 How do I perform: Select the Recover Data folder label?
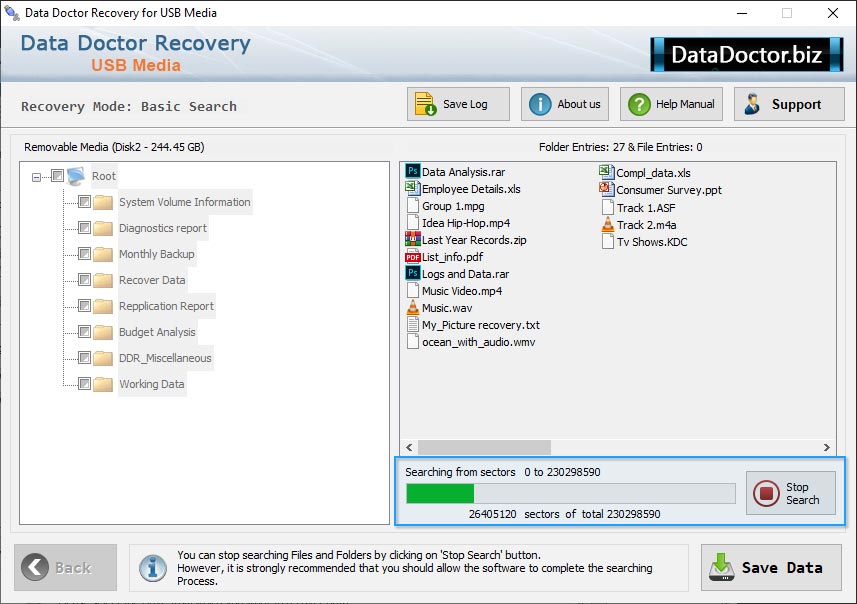point(152,280)
